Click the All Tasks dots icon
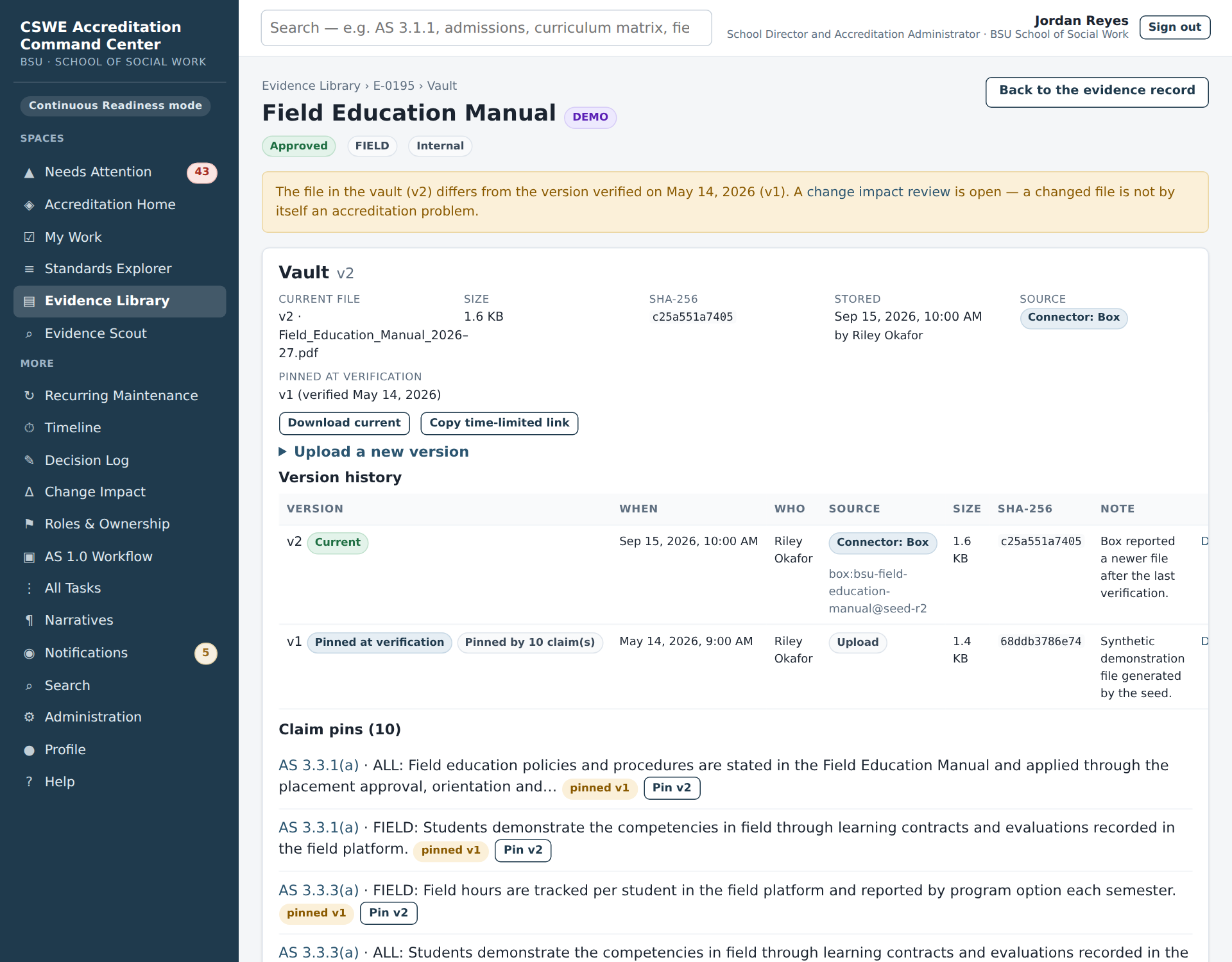 click(29, 588)
